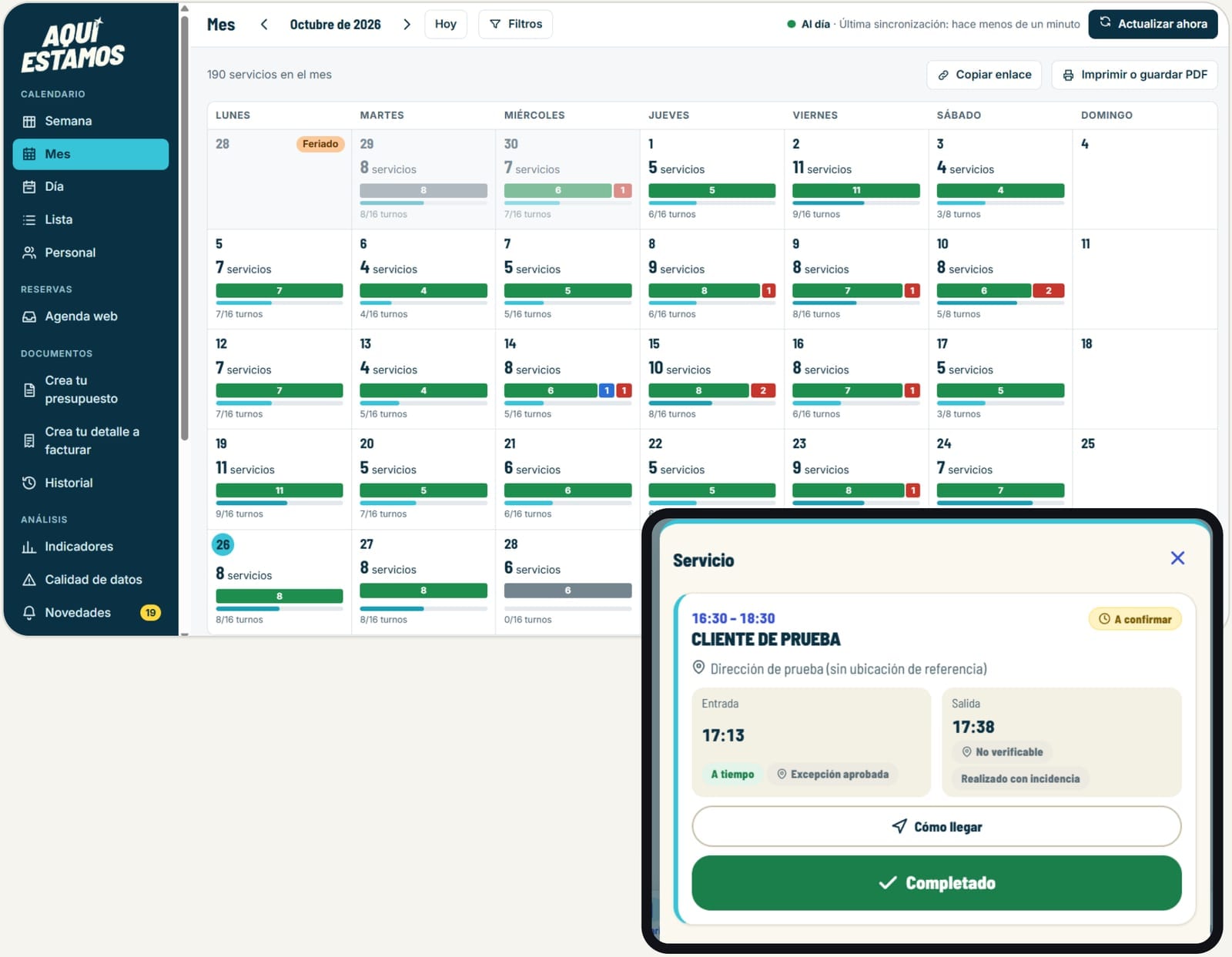1232x957 pixels.
Task: Open Friday 2 with 11 servicios
Action: click(x=856, y=179)
